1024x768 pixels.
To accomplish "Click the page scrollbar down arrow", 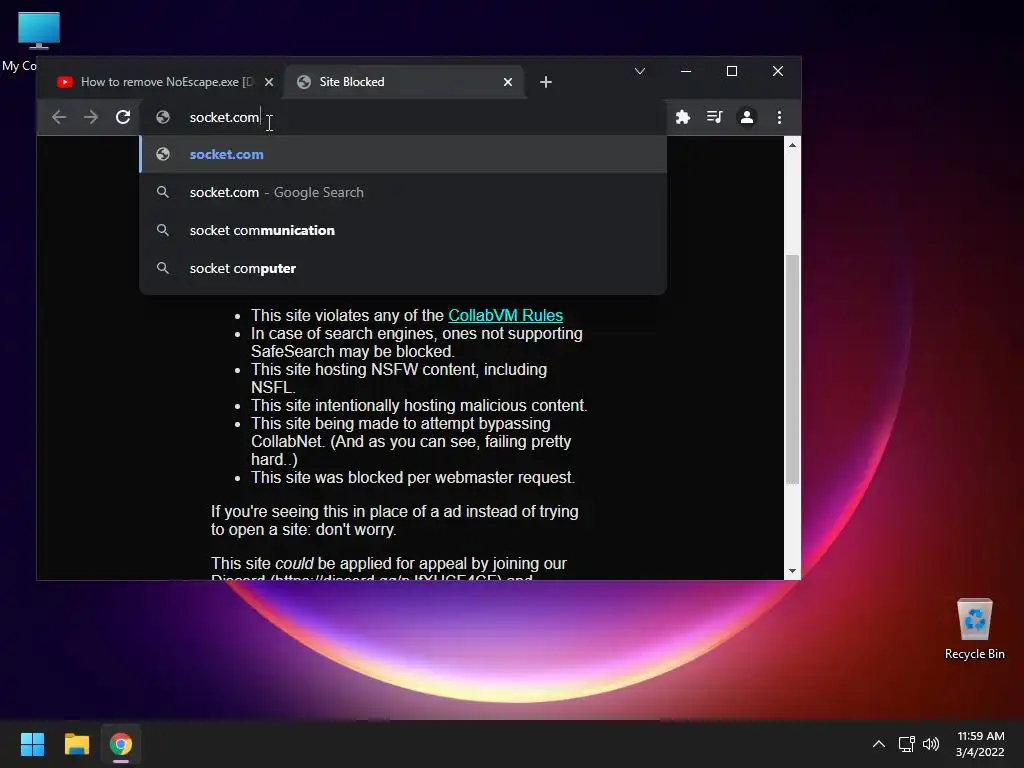I will (x=792, y=571).
